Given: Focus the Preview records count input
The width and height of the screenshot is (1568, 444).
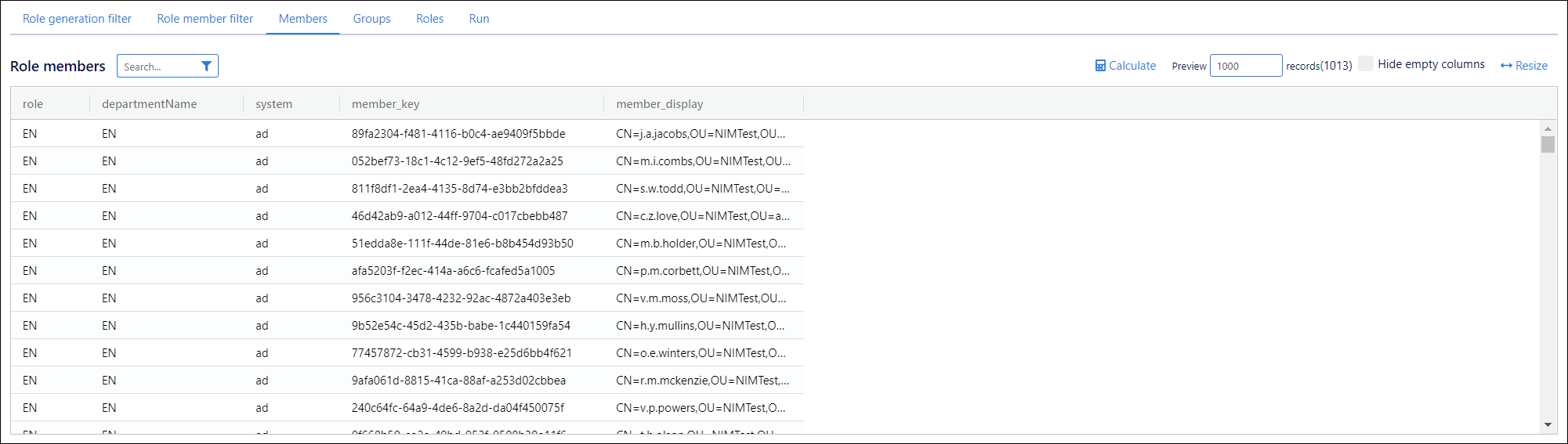Looking at the screenshot, I should (x=1245, y=66).
